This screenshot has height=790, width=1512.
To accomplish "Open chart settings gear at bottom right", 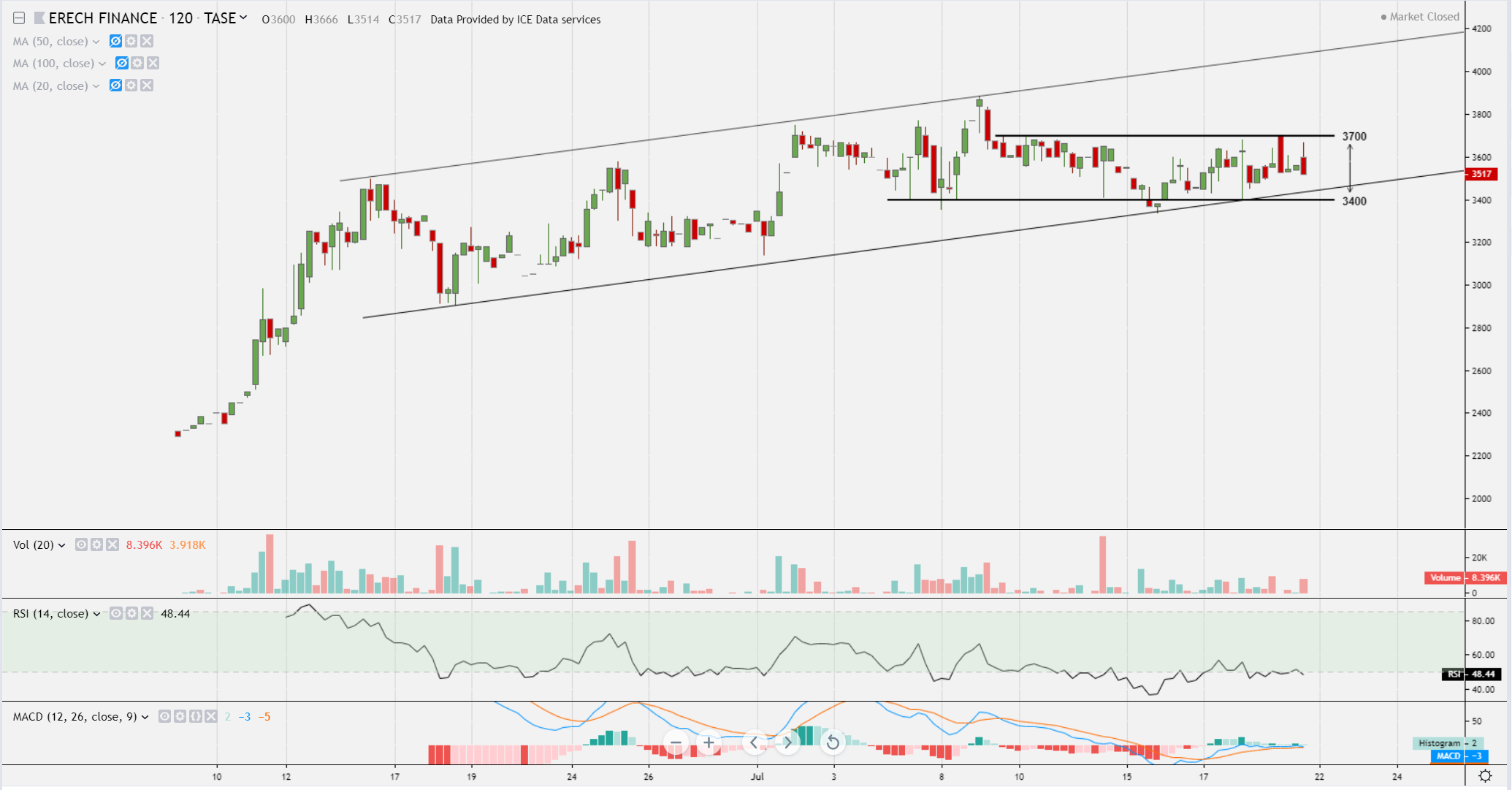I will pyautogui.click(x=1485, y=776).
